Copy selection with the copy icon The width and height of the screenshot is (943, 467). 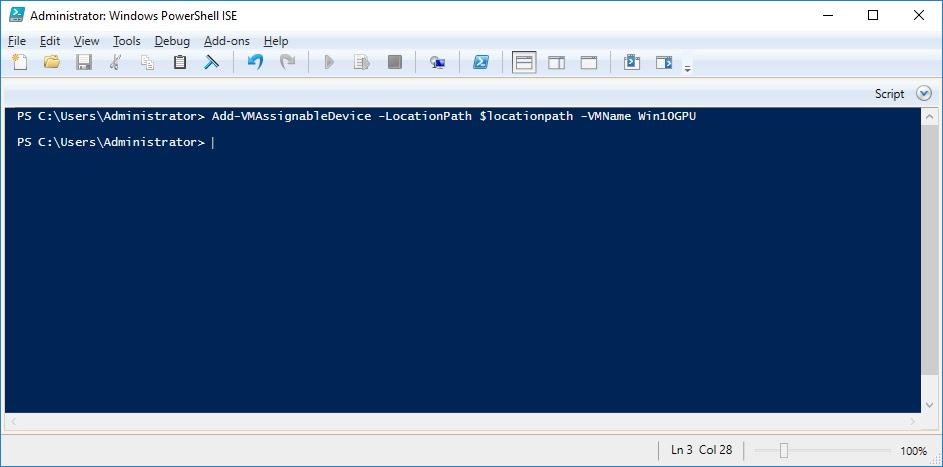tap(147, 62)
